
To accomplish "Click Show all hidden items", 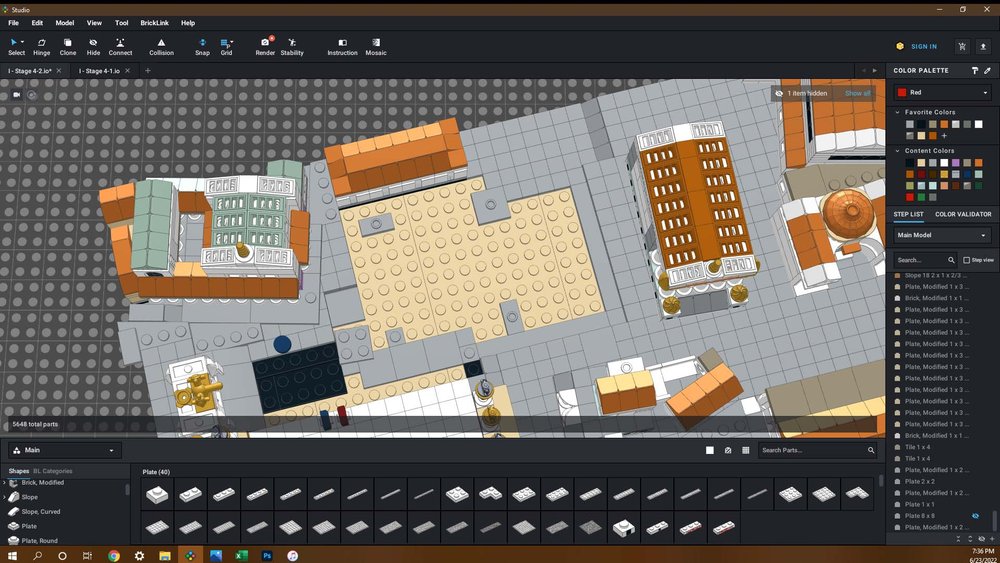I will point(857,93).
